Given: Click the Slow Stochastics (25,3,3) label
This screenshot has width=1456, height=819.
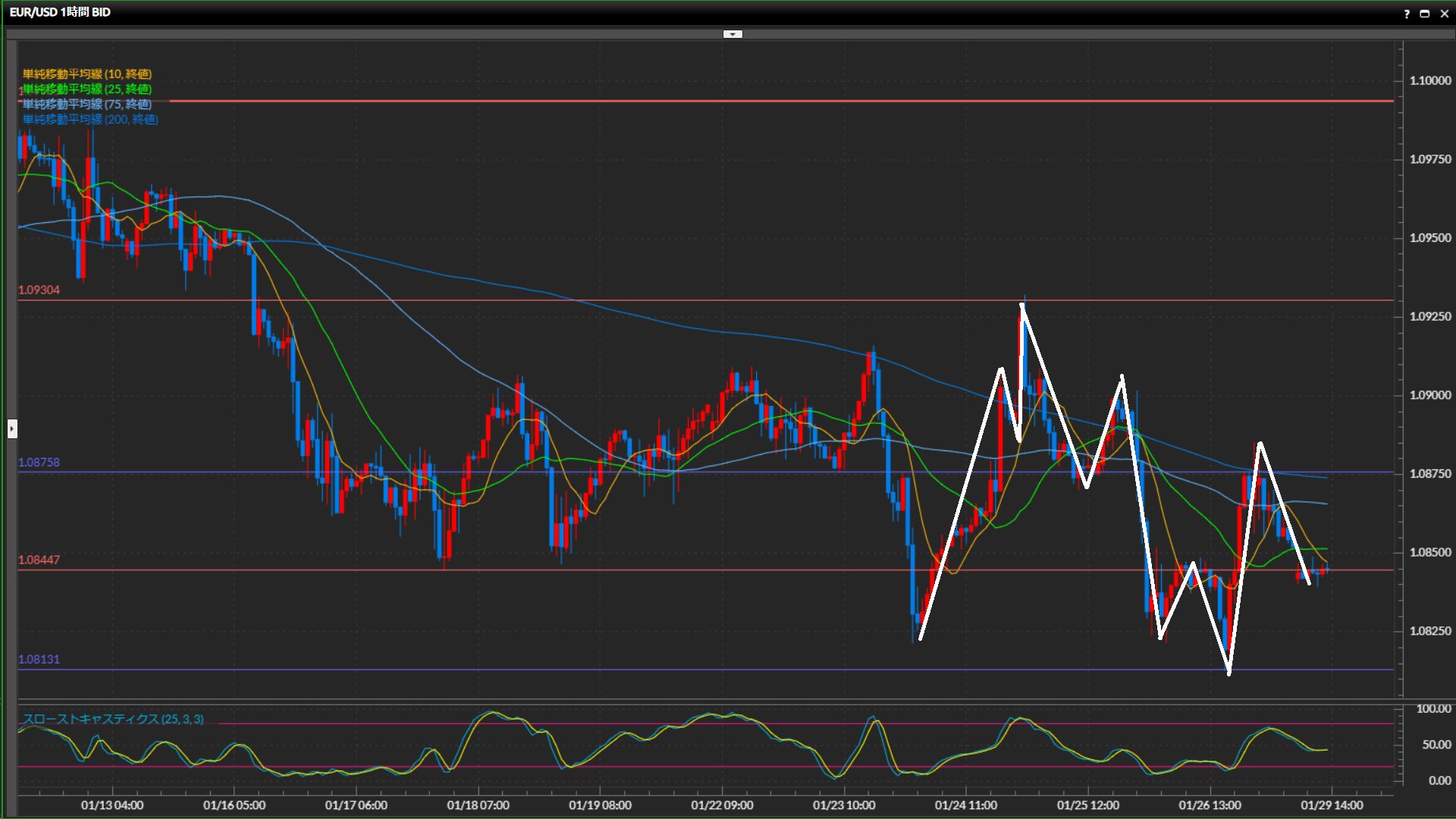Looking at the screenshot, I should (x=113, y=719).
